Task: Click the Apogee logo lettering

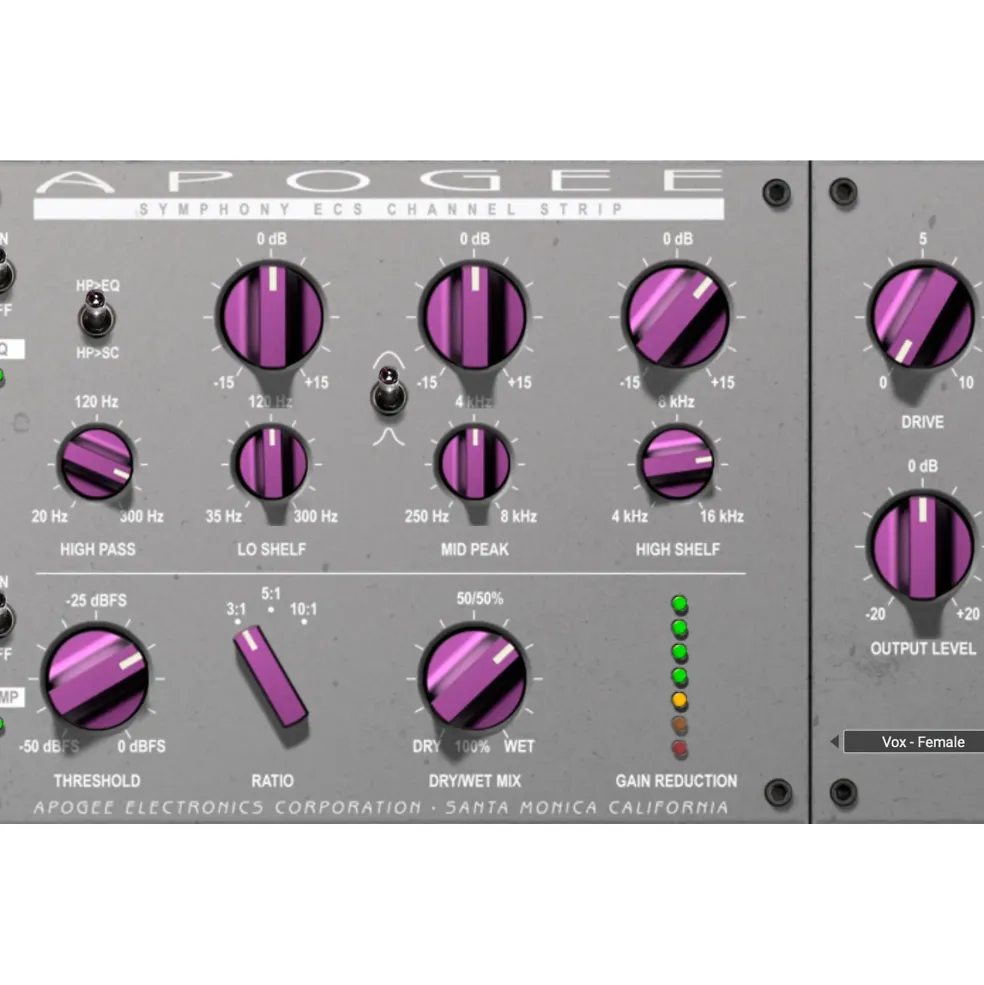Action: click(x=379, y=181)
